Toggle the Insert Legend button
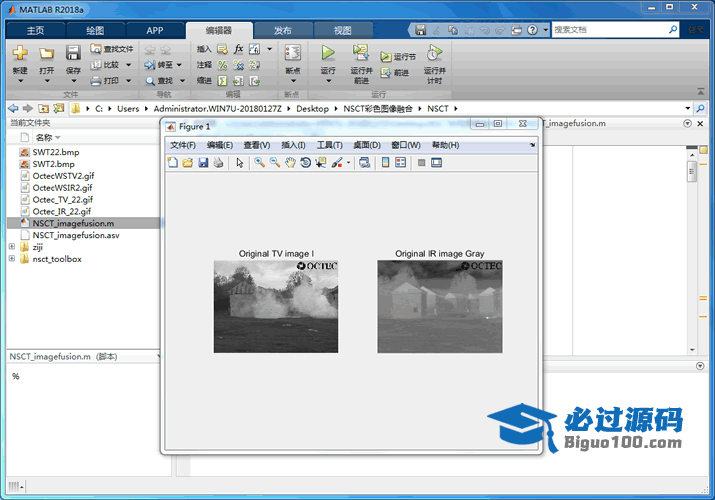Viewport: 715px width, 500px height. point(401,163)
